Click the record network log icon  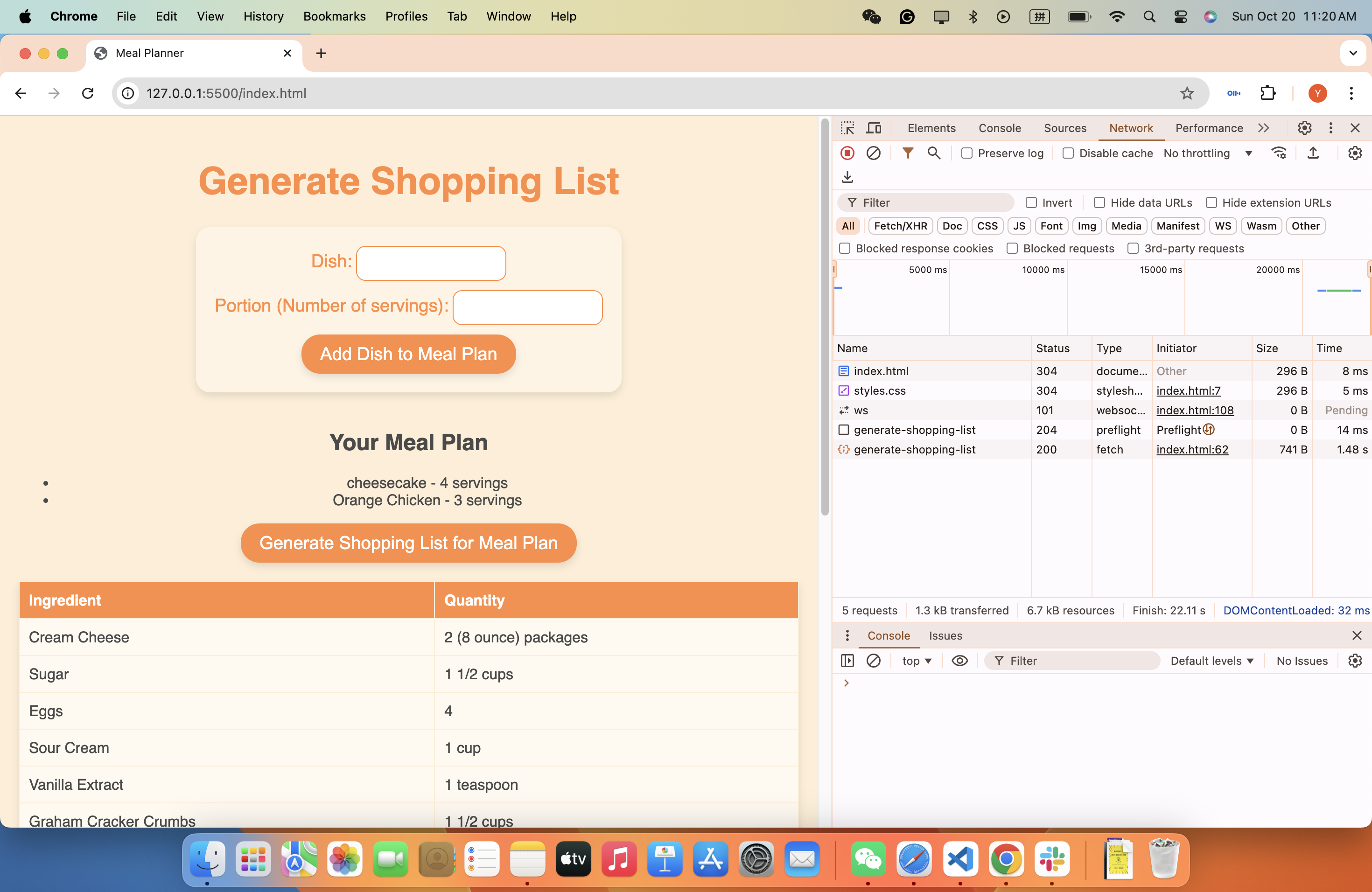pos(847,153)
